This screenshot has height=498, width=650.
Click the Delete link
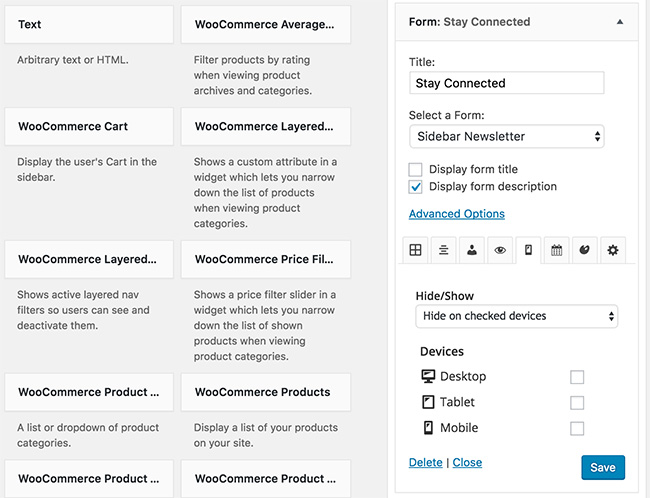click(426, 462)
